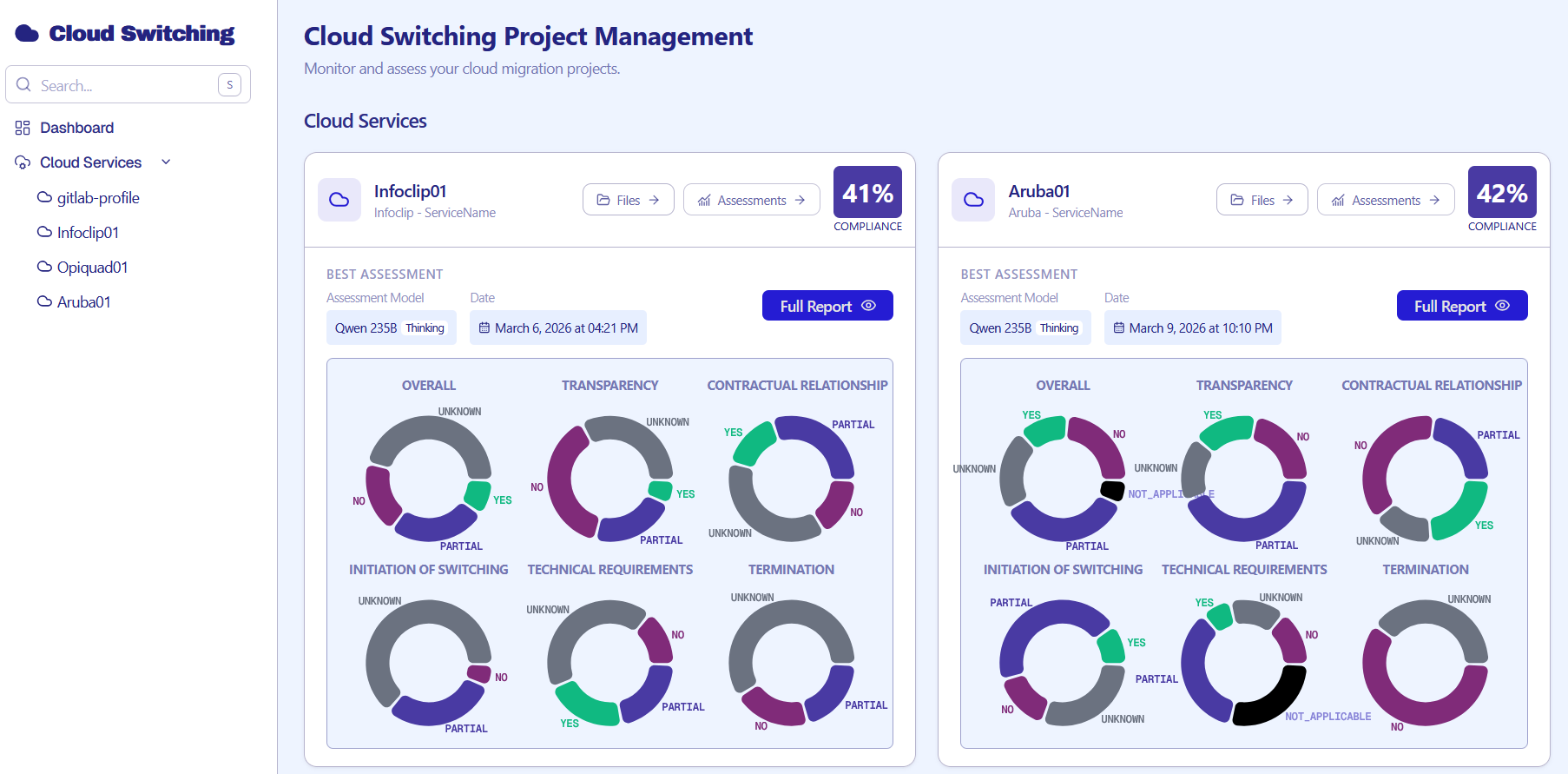Open gitlab-profile service in sidebar
This screenshot has width=1568, height=774.
pos(97,198)
